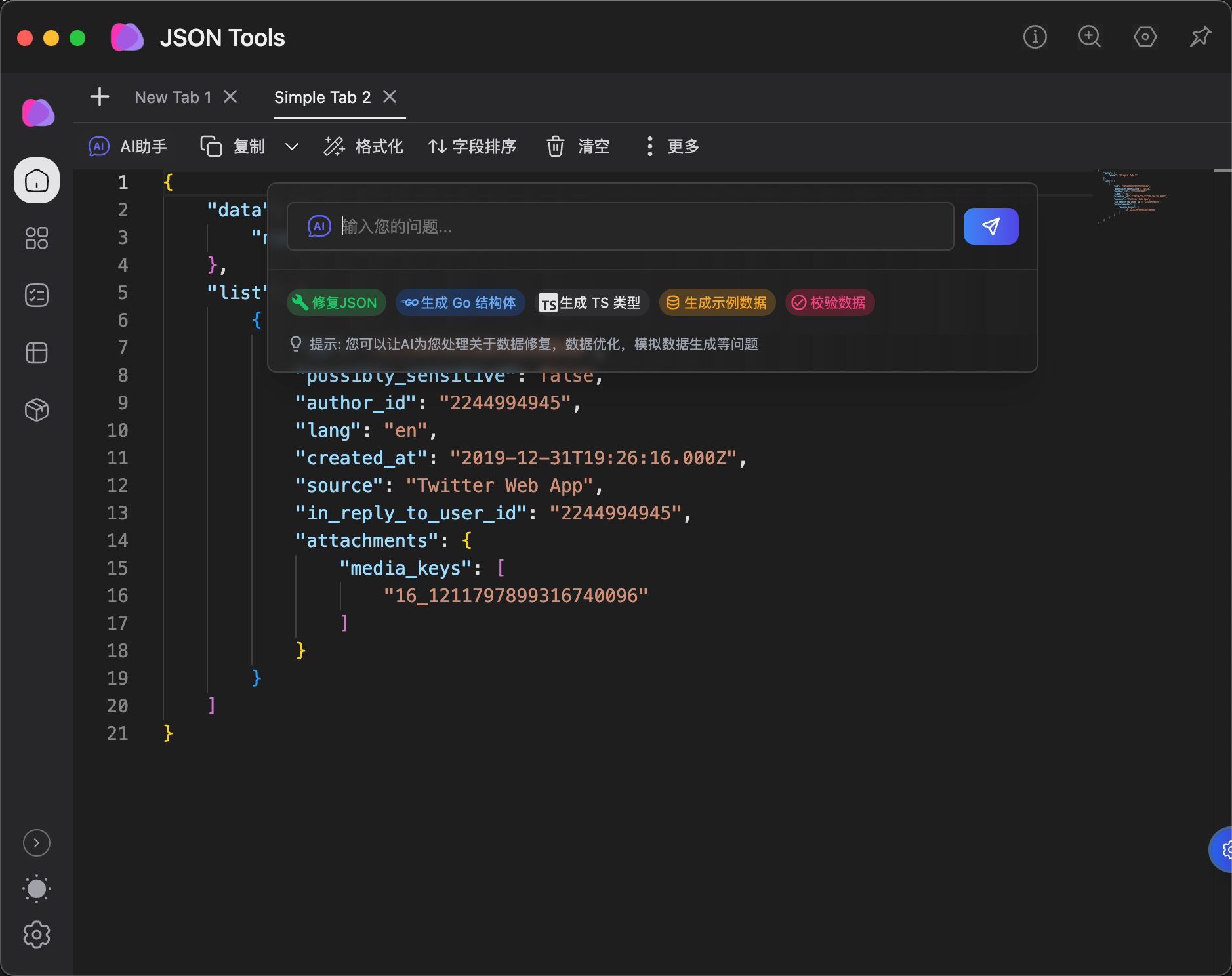This screenshot has width=1232, height=976.
Task: Open the Home sidebar icon
Action: 37,180
